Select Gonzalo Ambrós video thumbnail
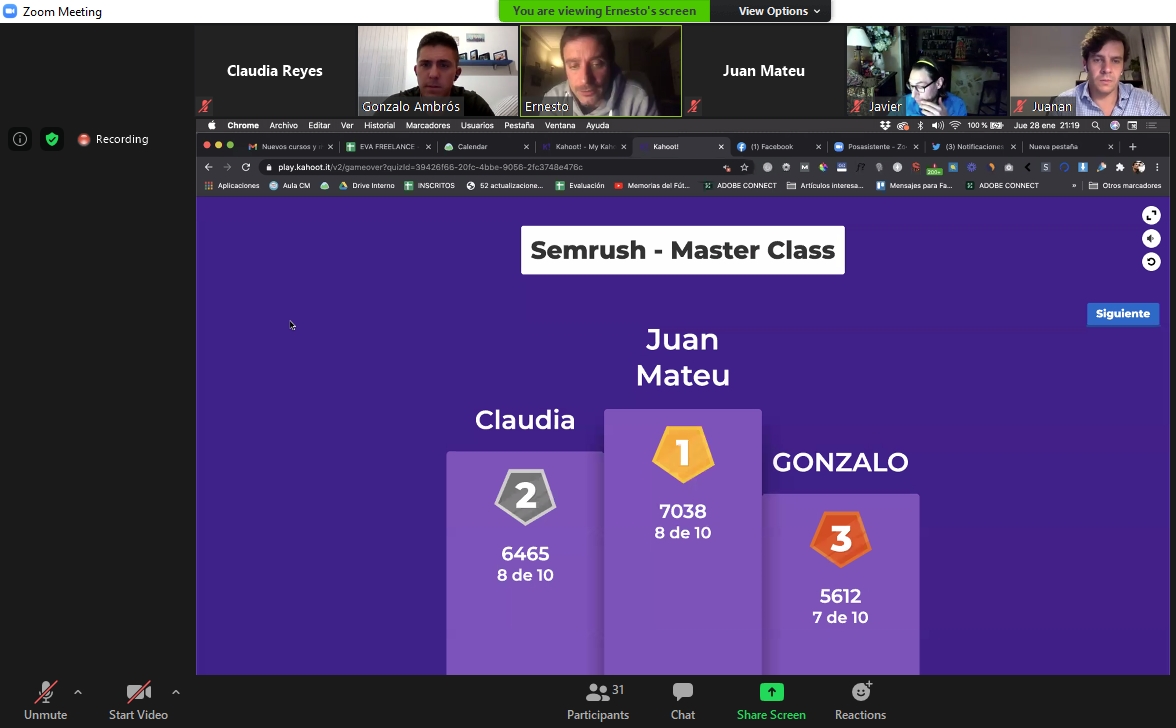This screenshot has width=1176, height=728. click(438, 70)
